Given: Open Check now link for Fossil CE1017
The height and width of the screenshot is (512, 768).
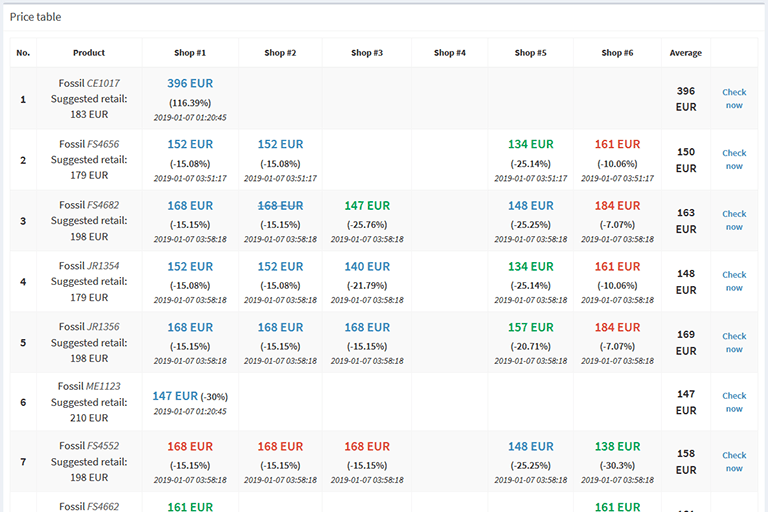Looking at the screenshot, I should pos(734,98).
